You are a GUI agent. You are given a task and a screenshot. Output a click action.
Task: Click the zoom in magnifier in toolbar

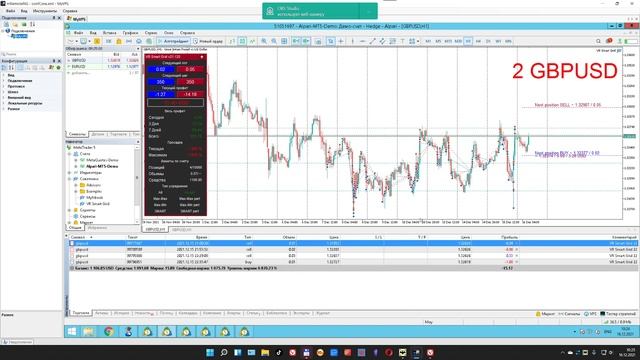coord(264,41)
